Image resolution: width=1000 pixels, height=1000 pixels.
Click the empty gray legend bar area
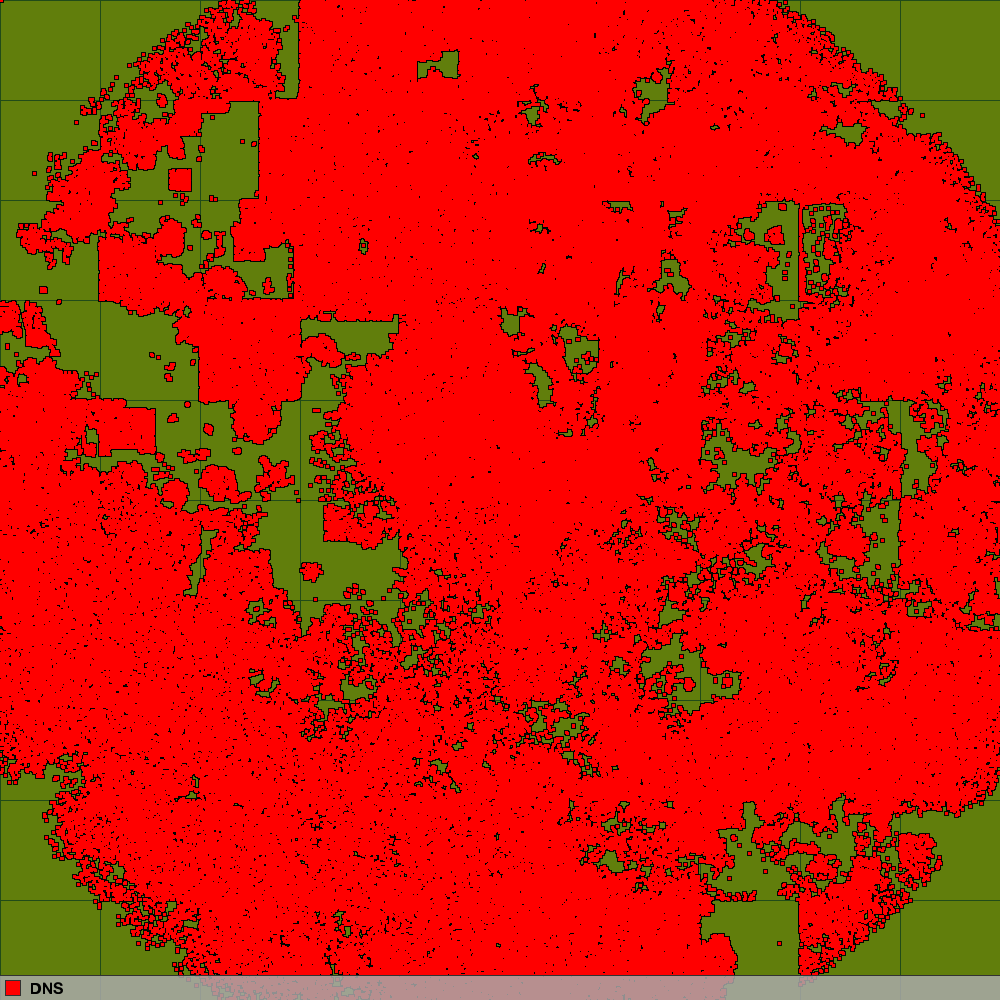click(x=500, y=988)
